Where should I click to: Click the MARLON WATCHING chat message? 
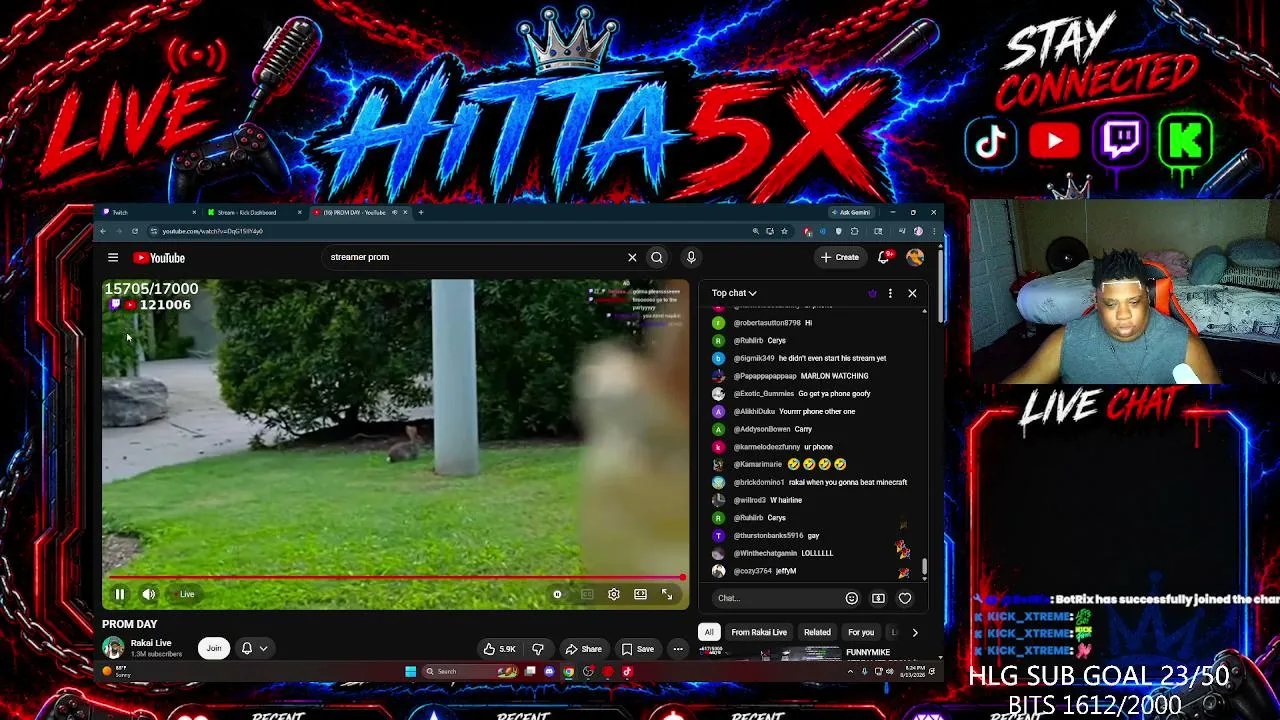(834, 376)
